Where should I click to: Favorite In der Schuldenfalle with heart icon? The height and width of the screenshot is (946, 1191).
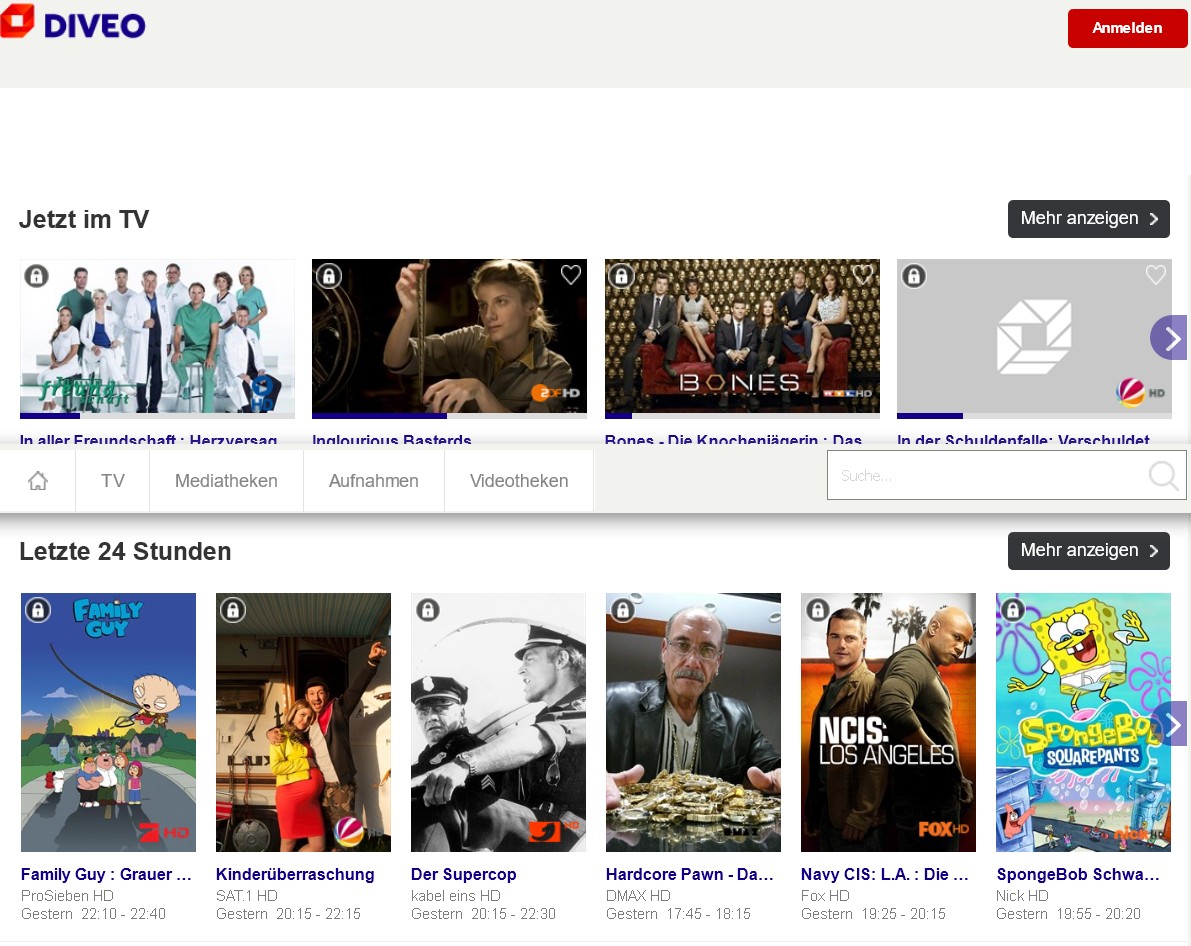[x=1155, y=274]
